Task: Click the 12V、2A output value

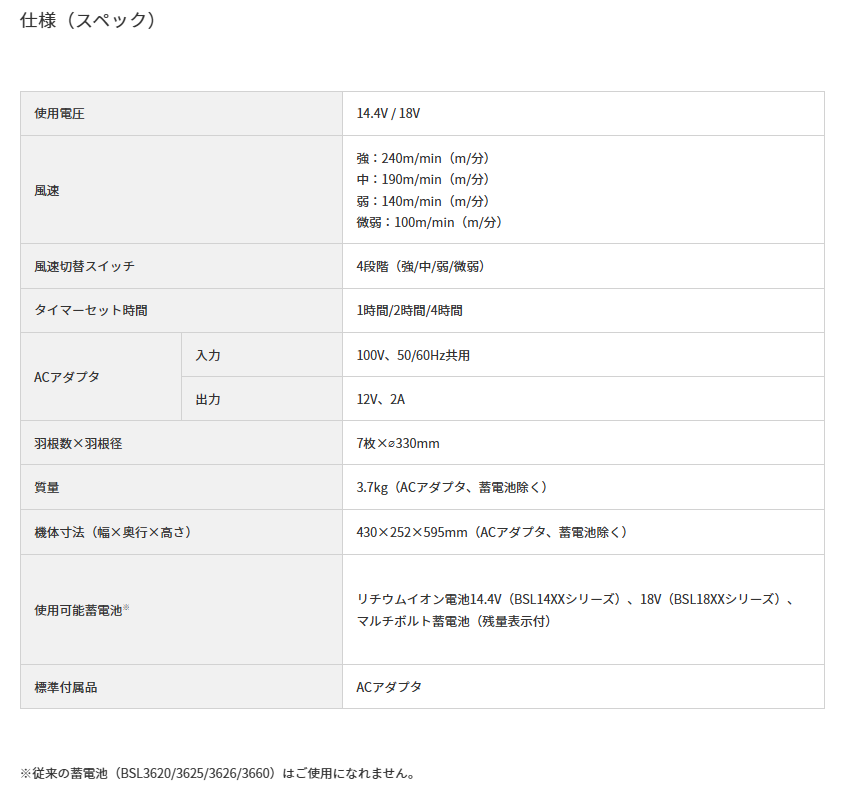Action: [381, 399]
